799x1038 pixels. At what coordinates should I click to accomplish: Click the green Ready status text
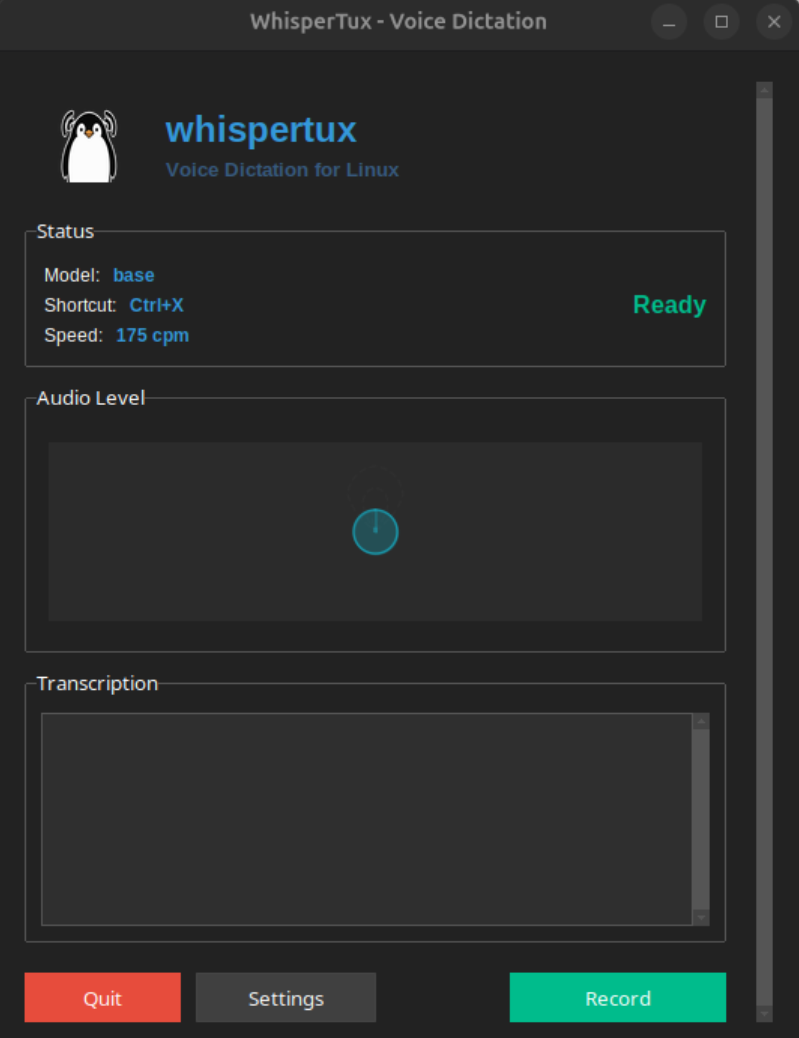(669, 305)
